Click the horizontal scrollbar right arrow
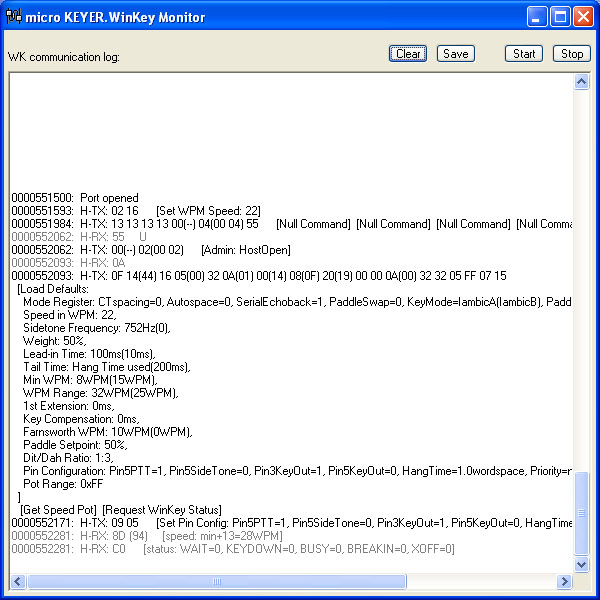Image resolution: width=600 pixels, height=600 pixels. tap(564, 581)
